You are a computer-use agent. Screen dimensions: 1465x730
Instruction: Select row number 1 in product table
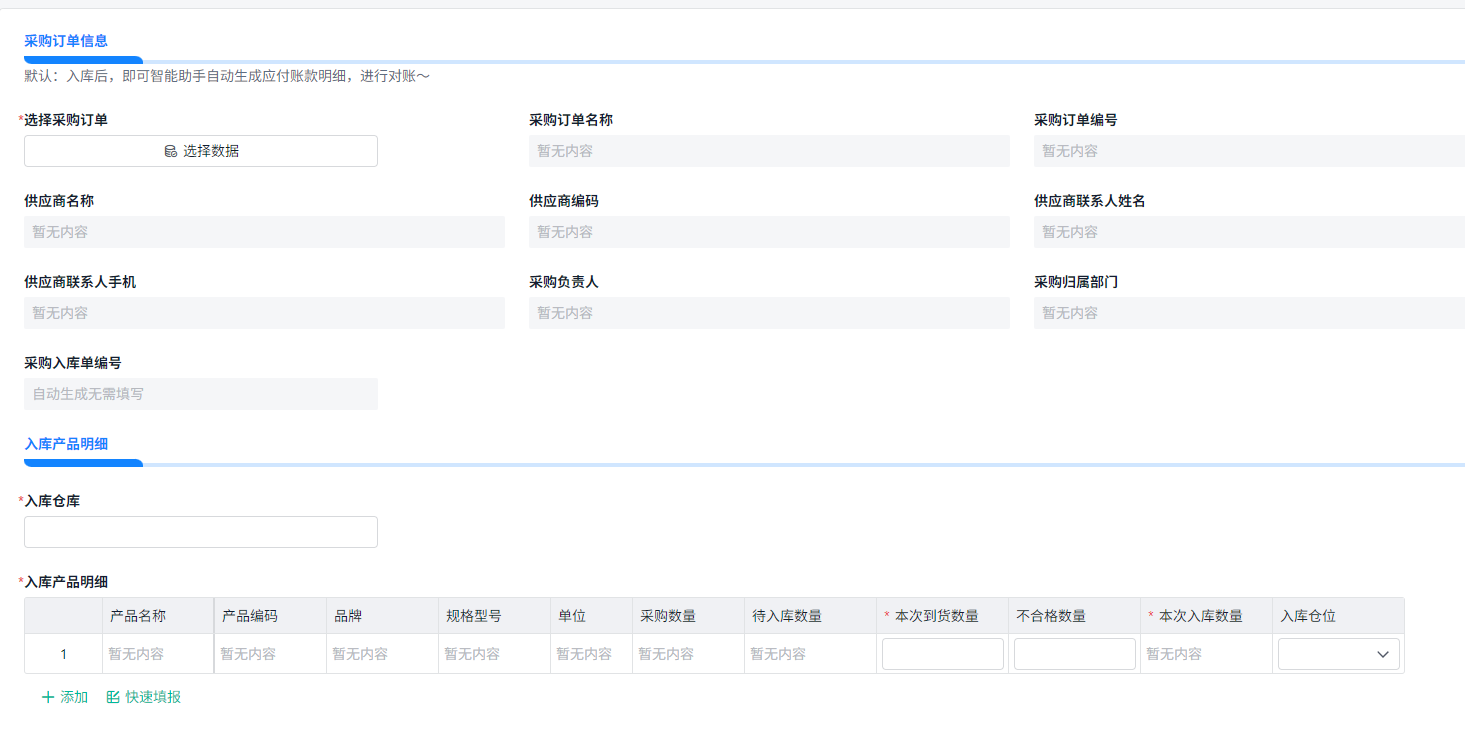[64, 654]
